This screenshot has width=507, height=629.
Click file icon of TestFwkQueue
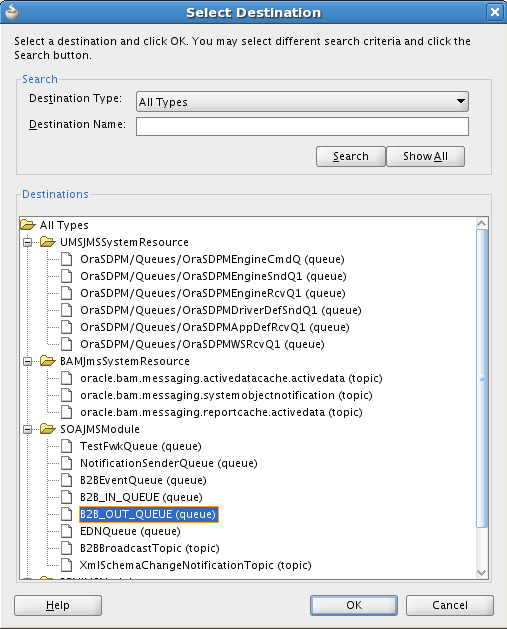67,446
